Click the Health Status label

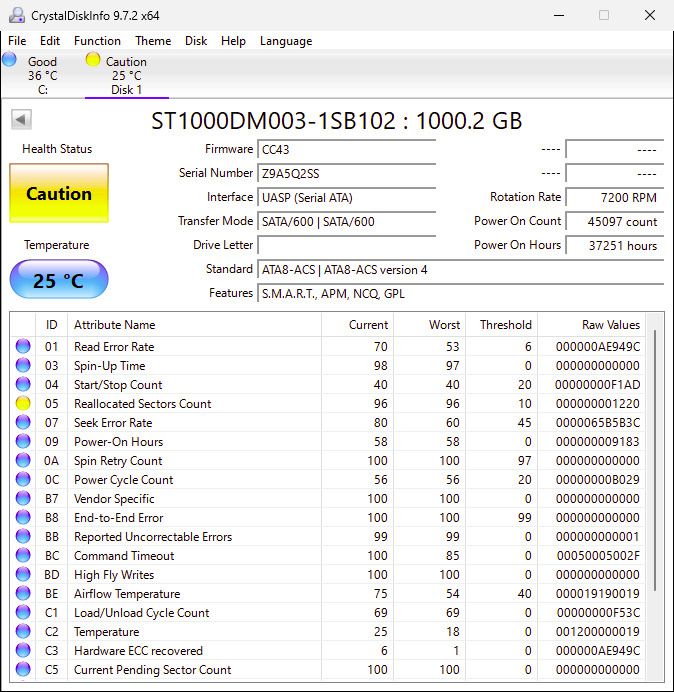coord(57,149)
